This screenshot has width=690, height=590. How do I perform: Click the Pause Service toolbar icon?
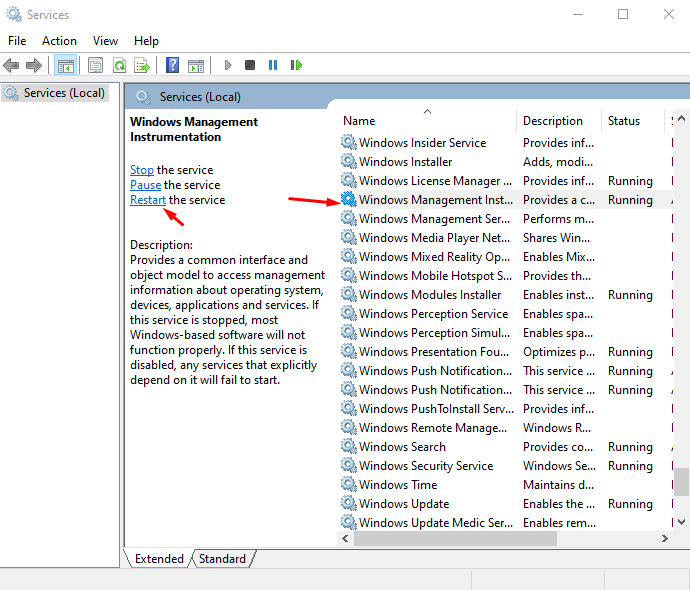click(273, 66)
